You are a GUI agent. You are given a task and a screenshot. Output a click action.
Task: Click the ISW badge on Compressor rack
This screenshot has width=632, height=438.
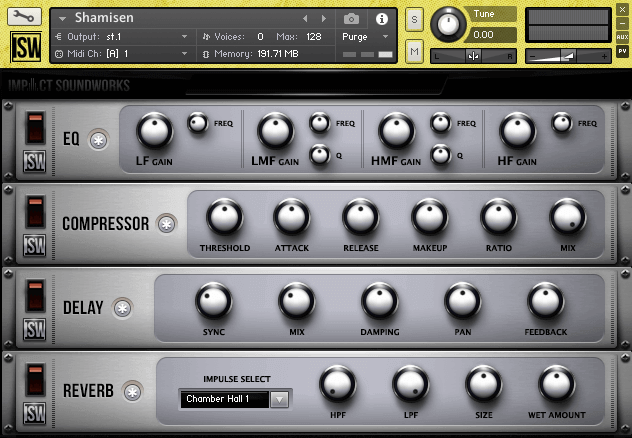[x=35, y=245]
